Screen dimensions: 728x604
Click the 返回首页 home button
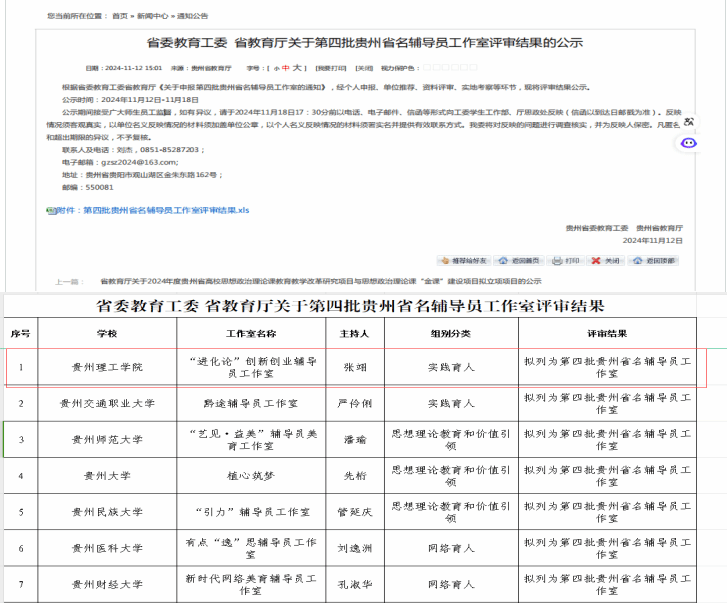click(x=518, y=260)
